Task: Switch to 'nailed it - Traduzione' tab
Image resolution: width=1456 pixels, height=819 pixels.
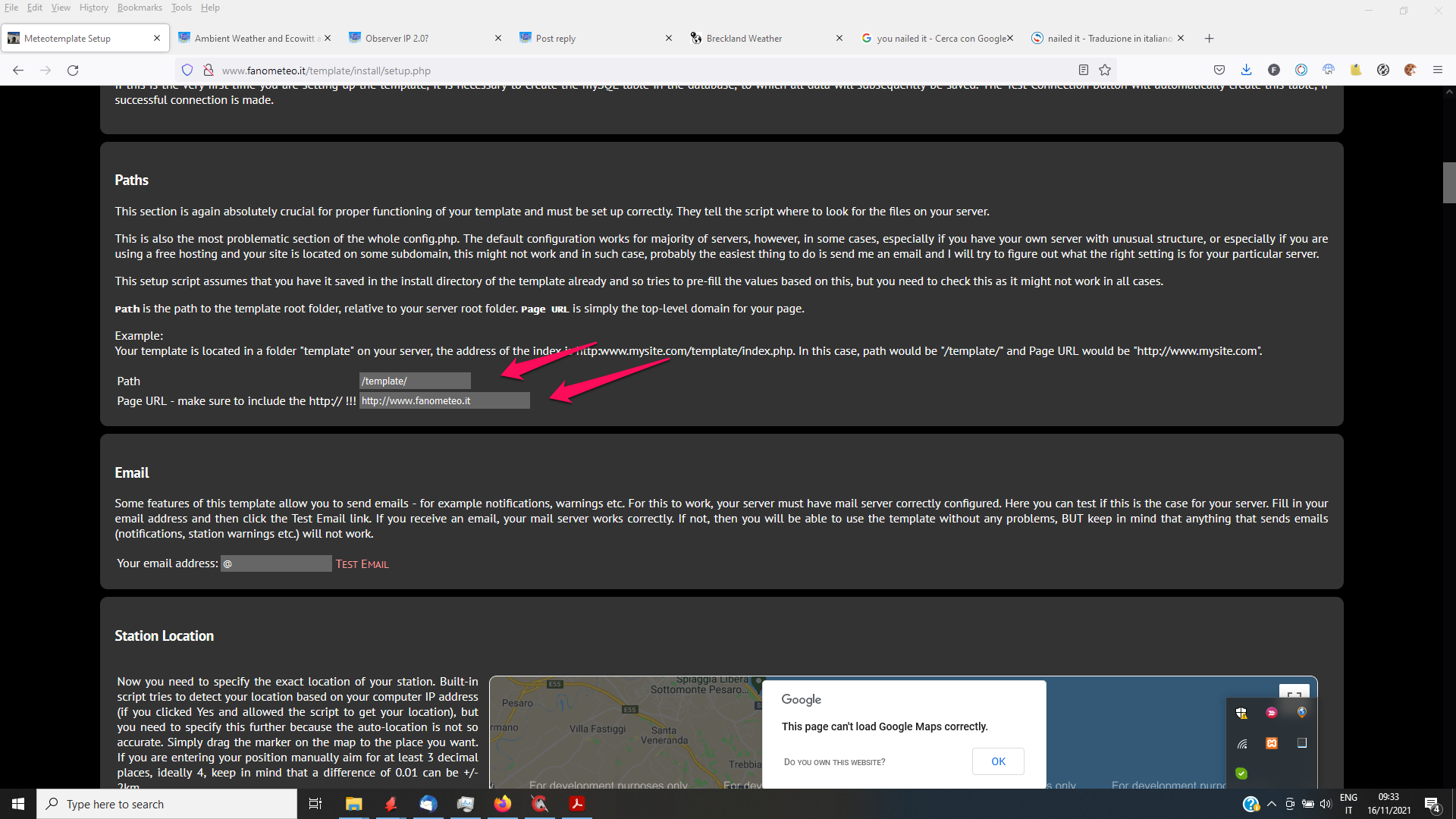Action: pyautogui.click(x=1109, y=39)
